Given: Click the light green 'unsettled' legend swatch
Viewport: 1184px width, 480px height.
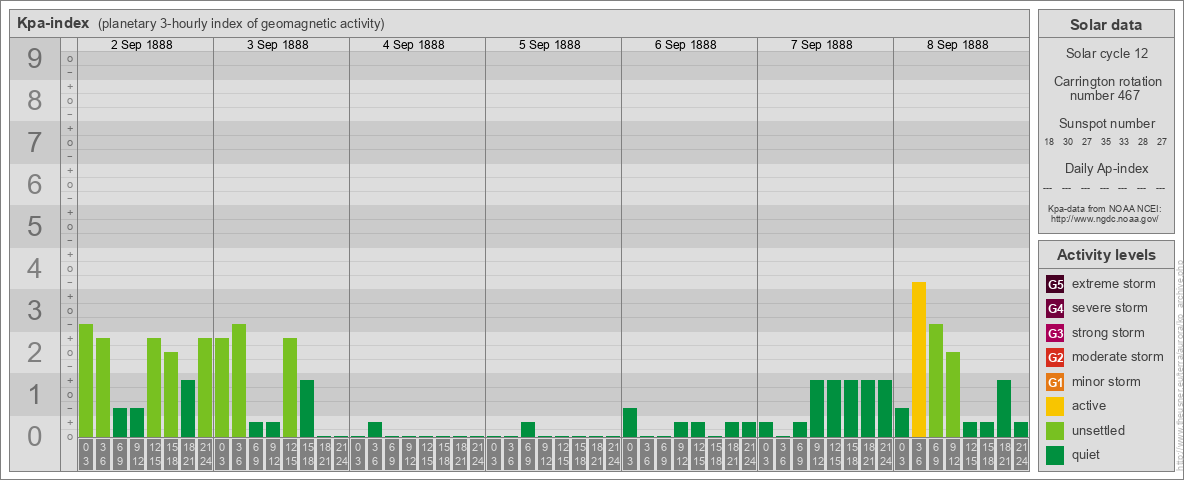Looking at the screenshot, I should coord(1056,431).
